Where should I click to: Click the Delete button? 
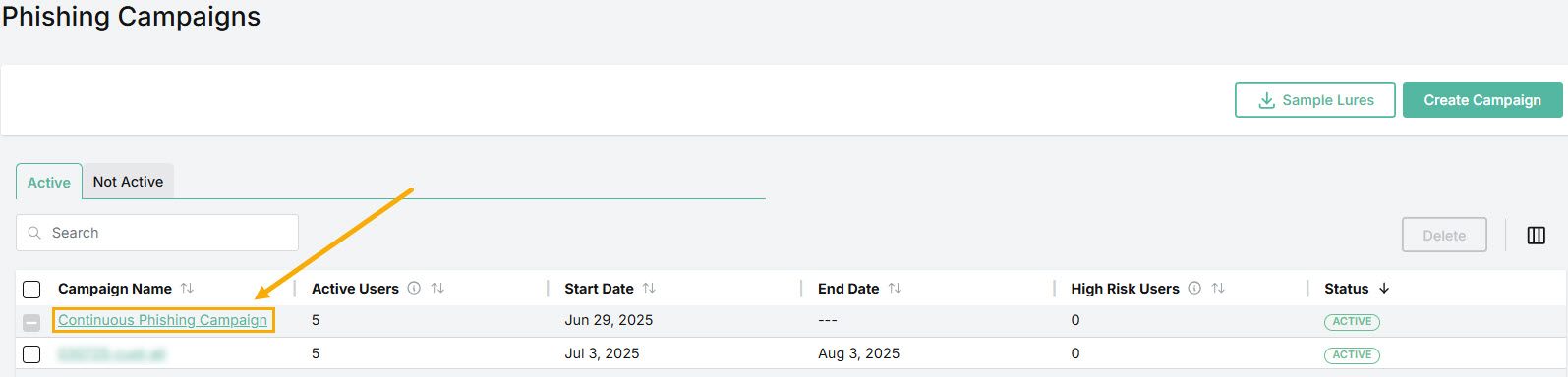1444,235
